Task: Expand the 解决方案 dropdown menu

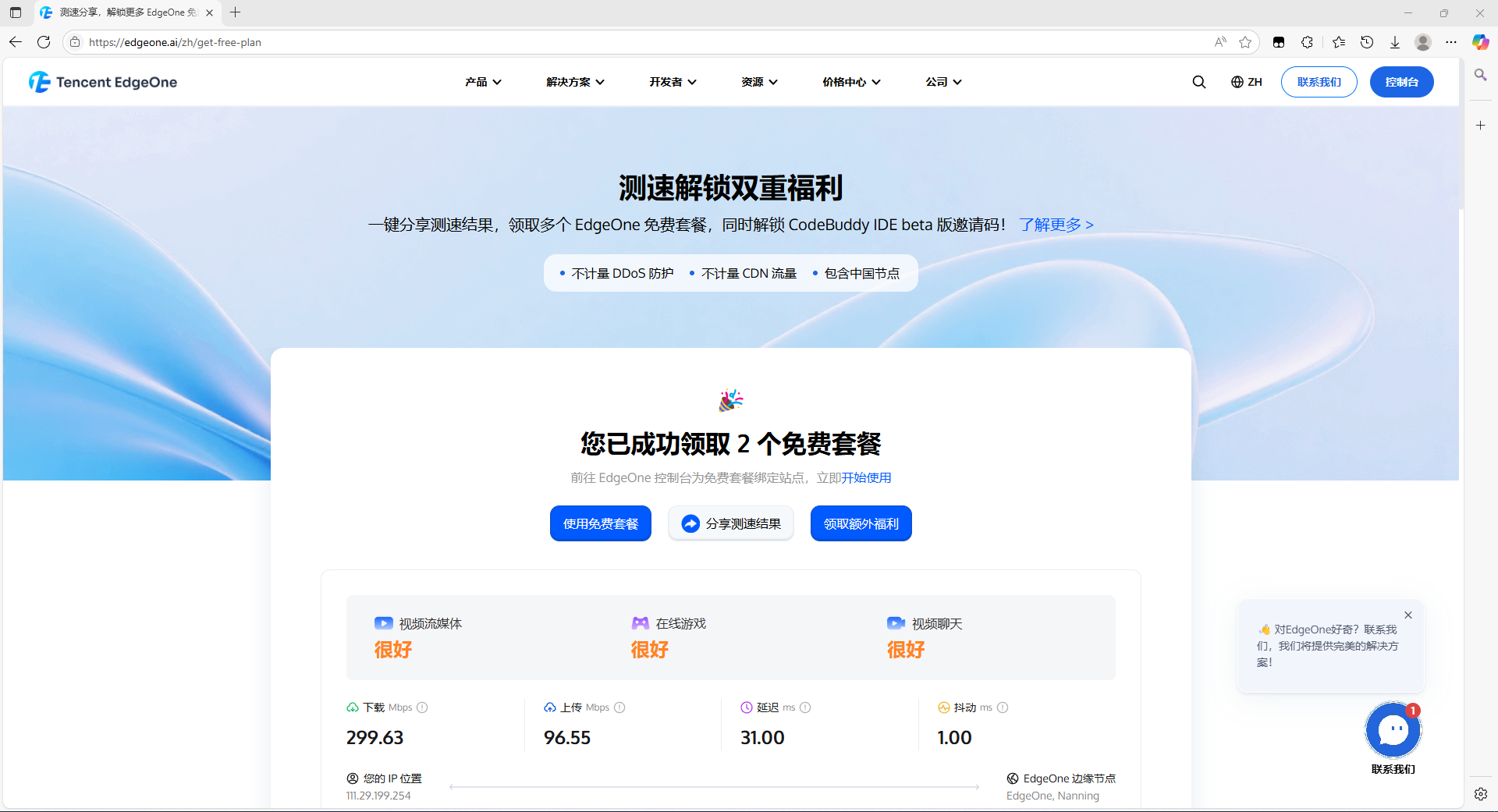Action: 575,82
